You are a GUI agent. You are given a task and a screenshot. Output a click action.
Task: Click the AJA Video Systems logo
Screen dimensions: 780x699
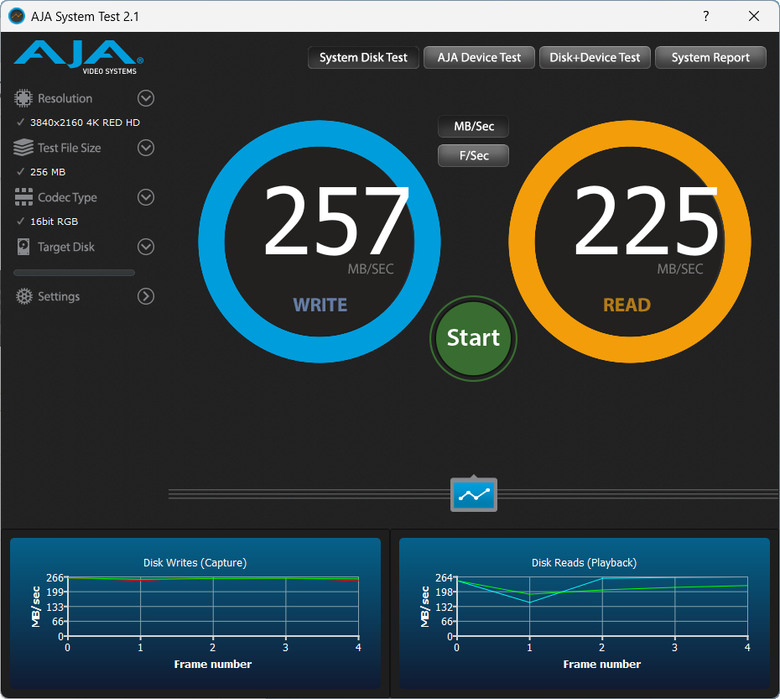click(79, 57)
